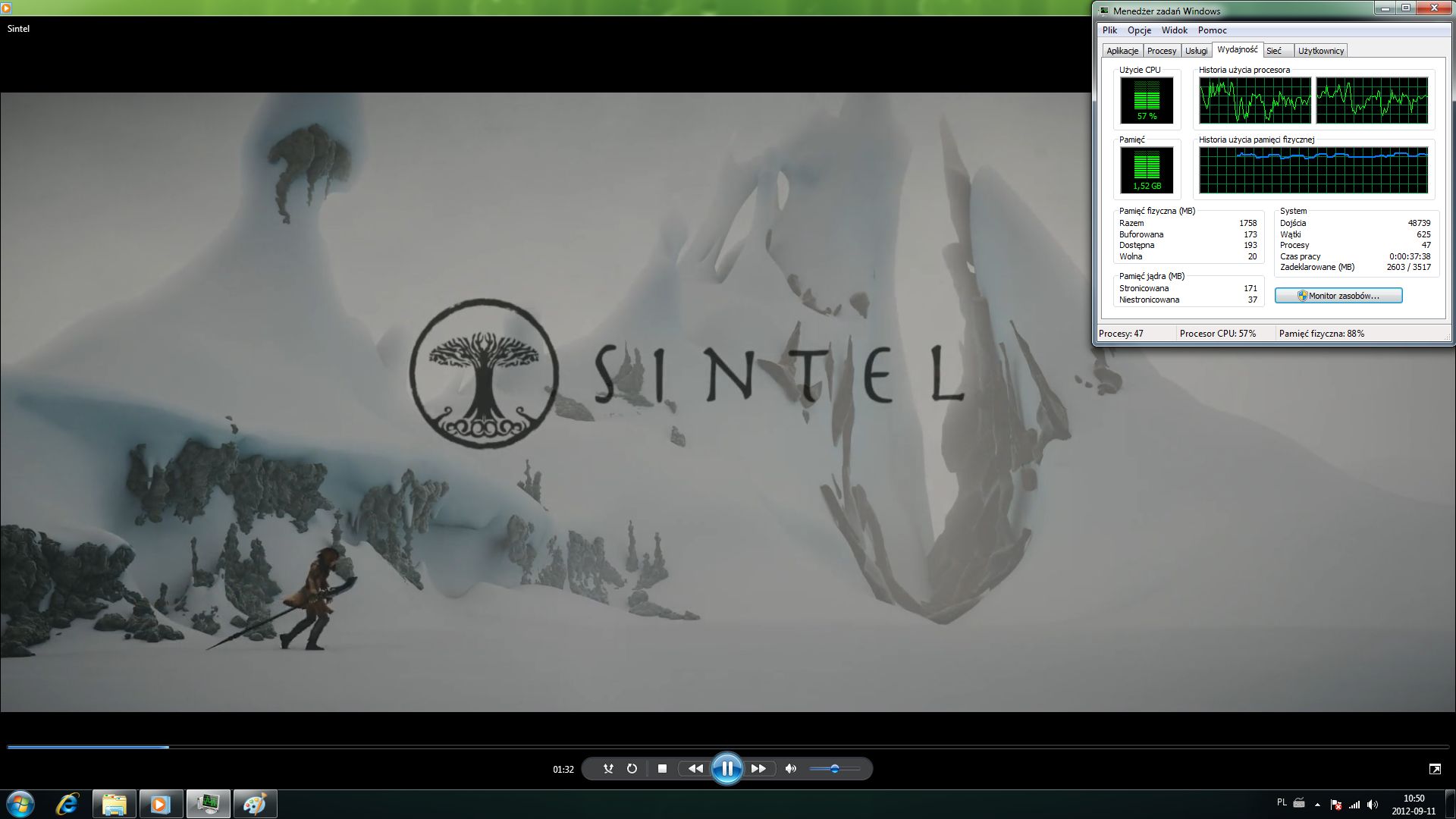Open the Opcje menu in Task Manager

pyautogui.click(x=1139, y=30)
